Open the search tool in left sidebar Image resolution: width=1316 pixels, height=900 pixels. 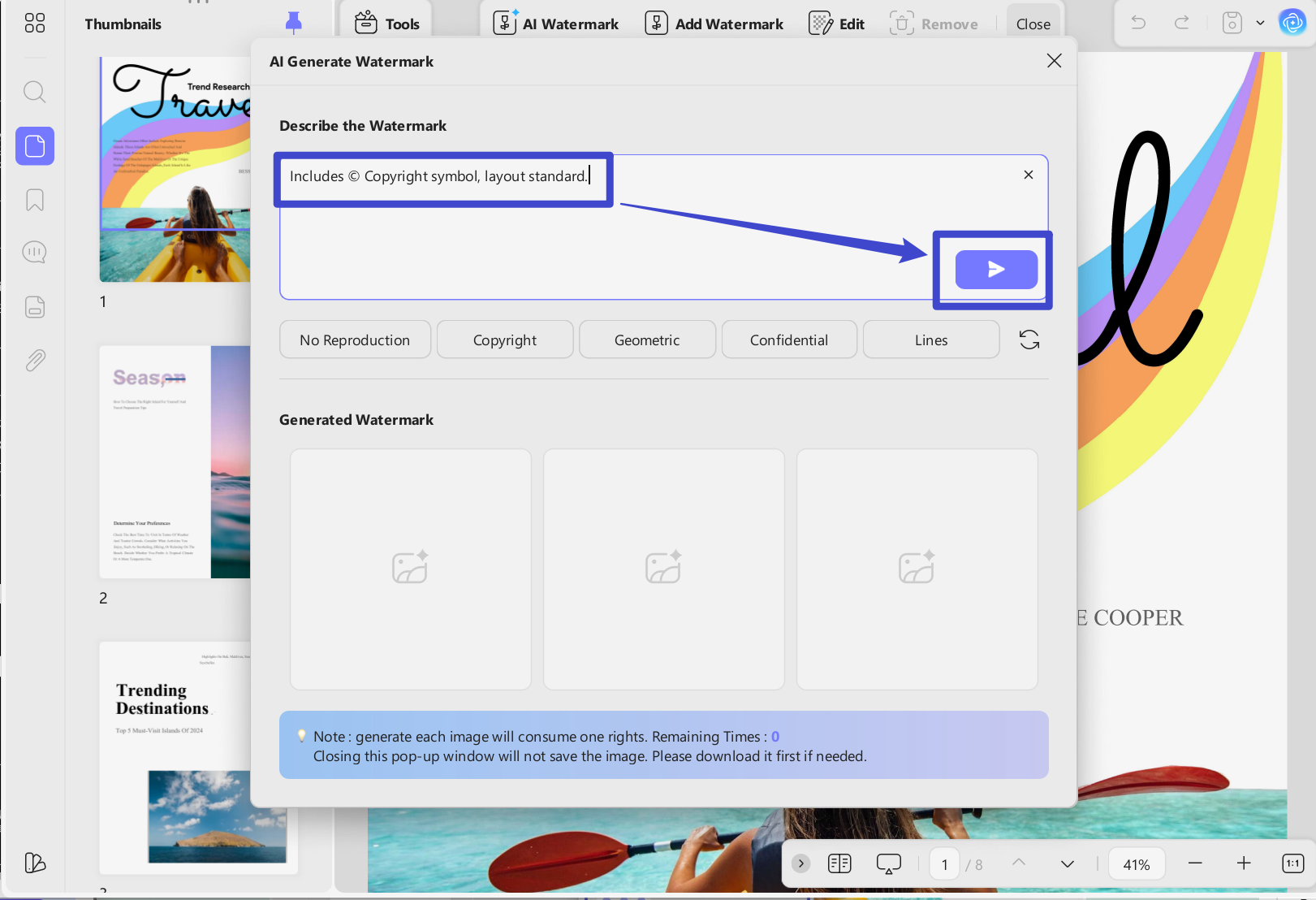click(34, 92)
